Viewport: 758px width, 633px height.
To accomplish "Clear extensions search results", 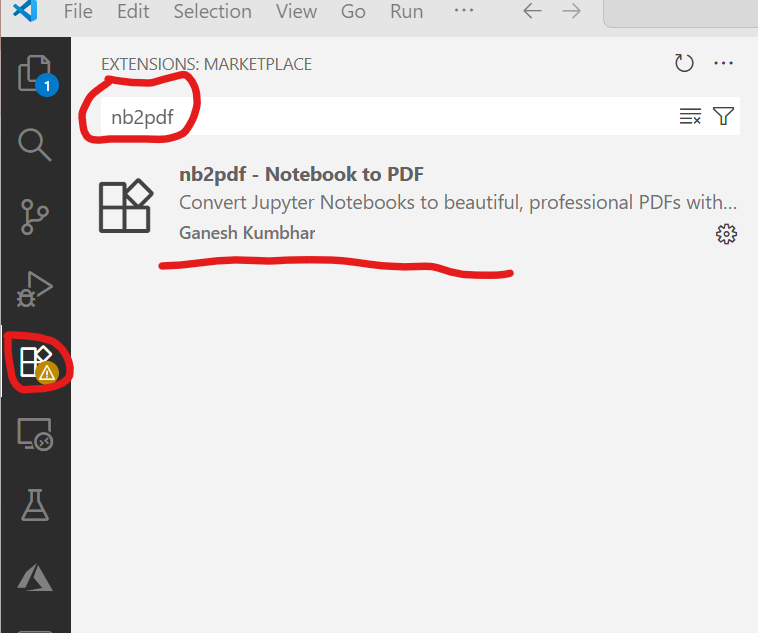I will tap(690, 116).
